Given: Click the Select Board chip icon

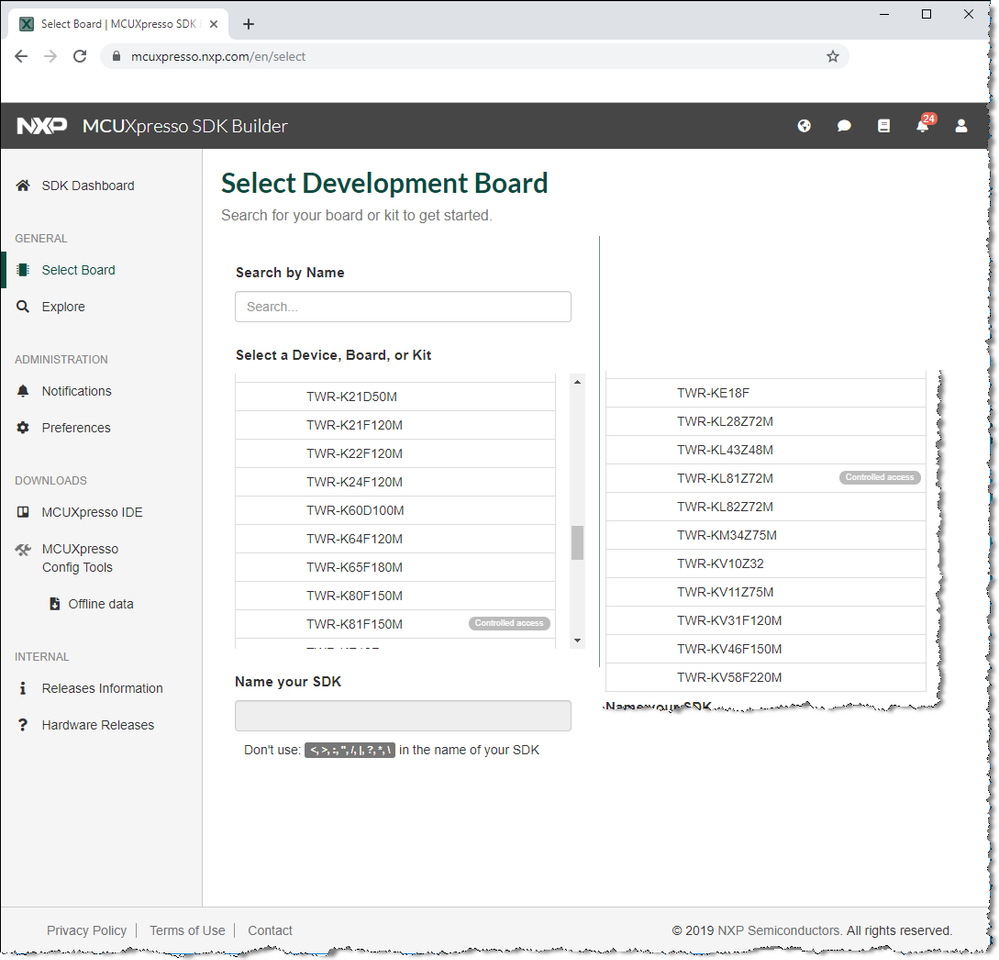Looking at the screenshot, I should 23,270.
